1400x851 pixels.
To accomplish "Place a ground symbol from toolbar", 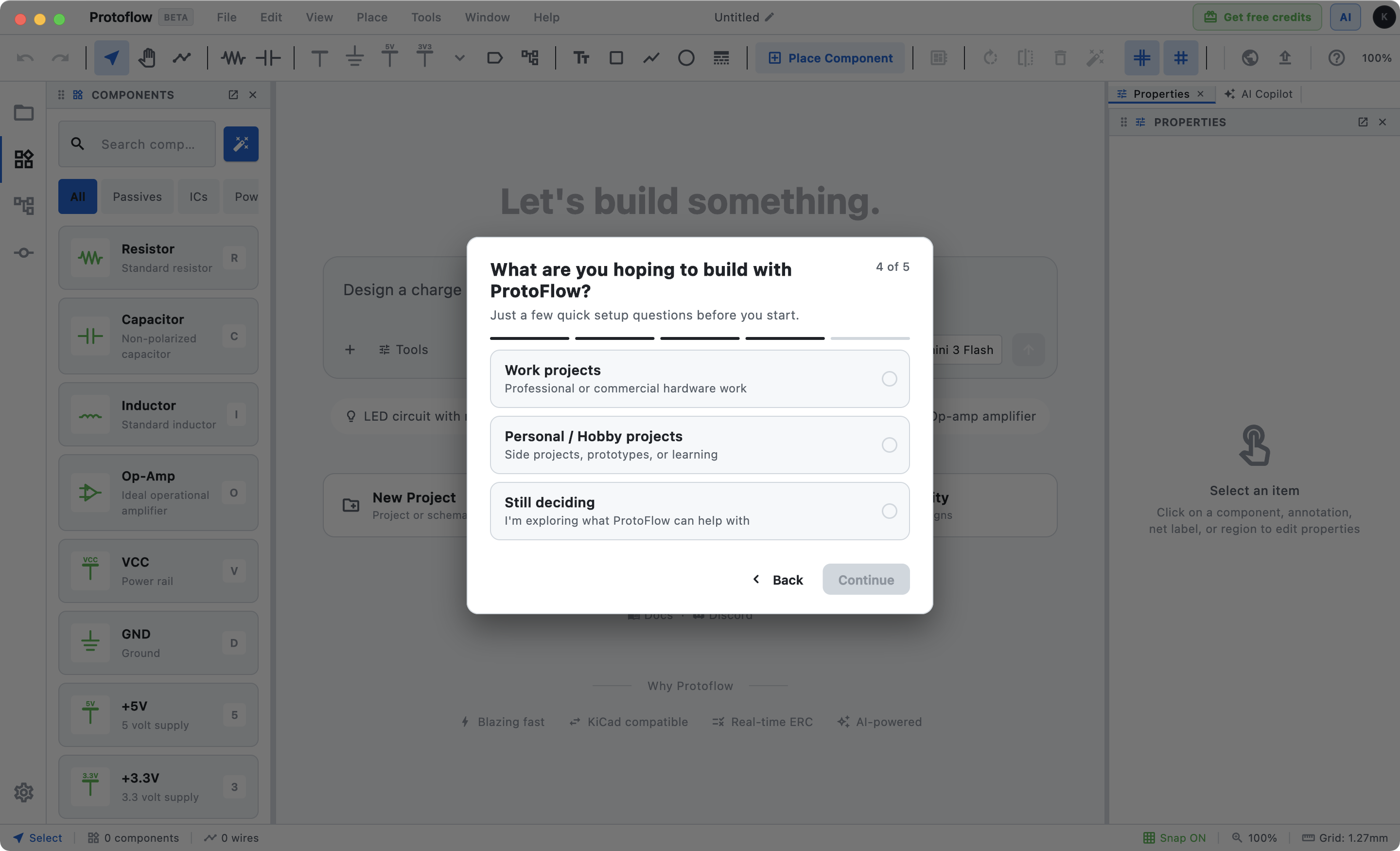I will [x=354, y=57].
